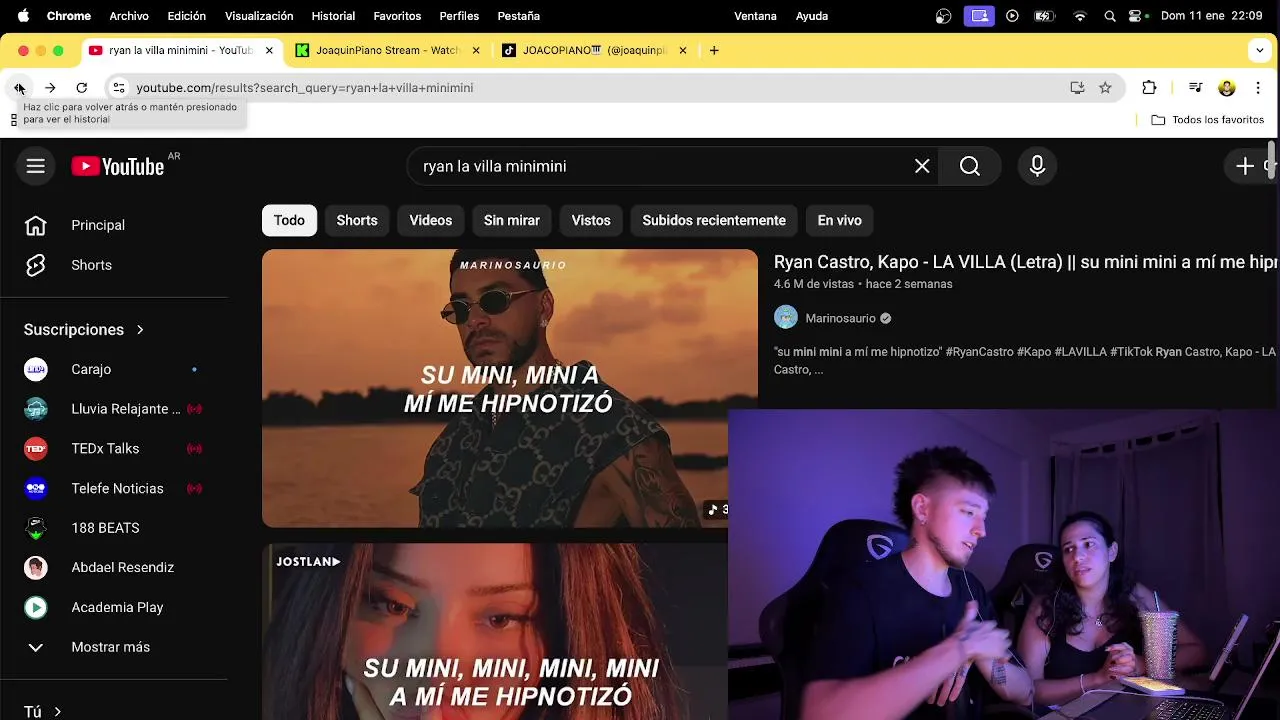Viewport: 1280px width, 720px height.
Task: Open the Favoritos menu
Action: pos(397,16)
